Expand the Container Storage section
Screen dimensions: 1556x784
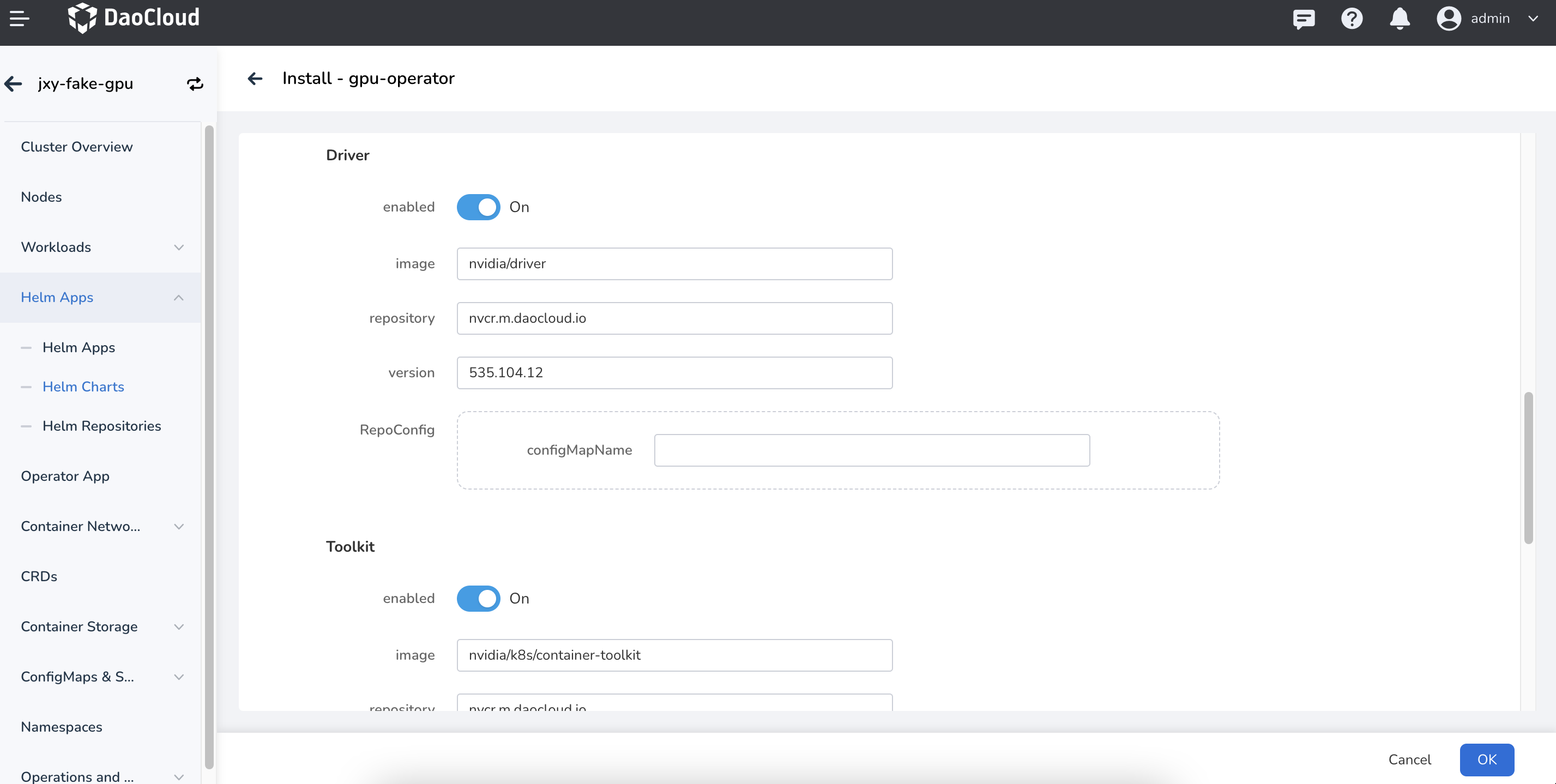[x=100, y=626]
